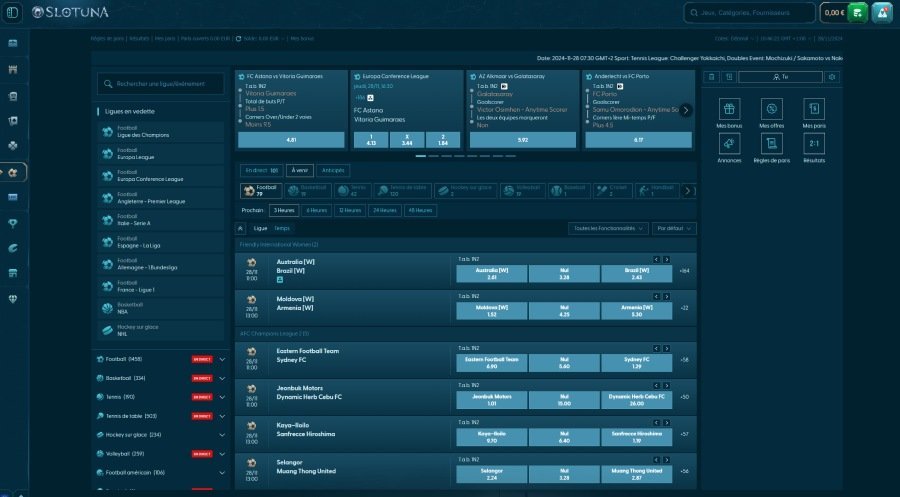Screen dimensions: 900x497
Task: Switch to the Anticipés tab
Action: tap(333, 170)
